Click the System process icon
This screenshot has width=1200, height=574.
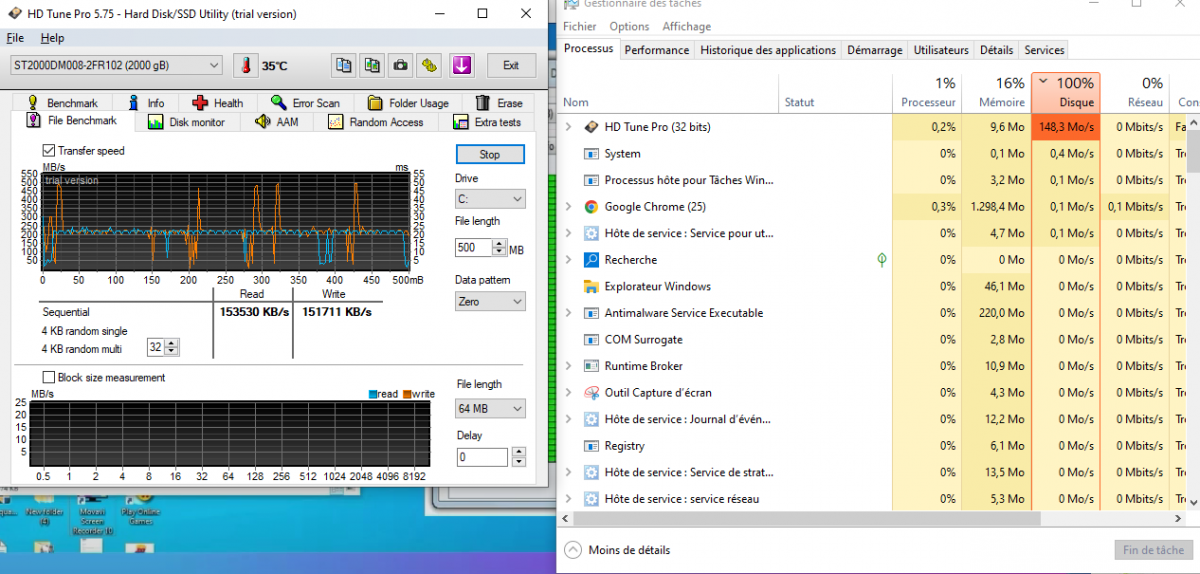click(590, 154)
